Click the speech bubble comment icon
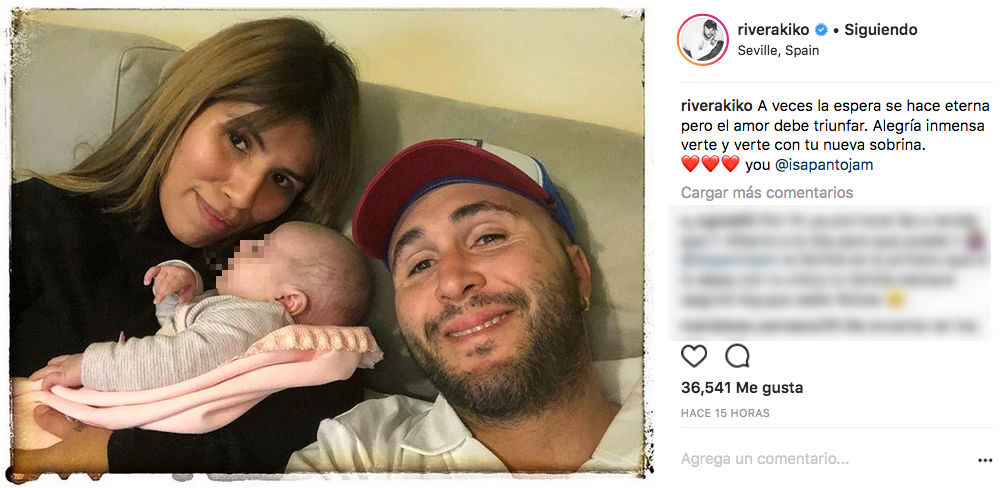The image size is (1004, 488). tap(737, 356)
